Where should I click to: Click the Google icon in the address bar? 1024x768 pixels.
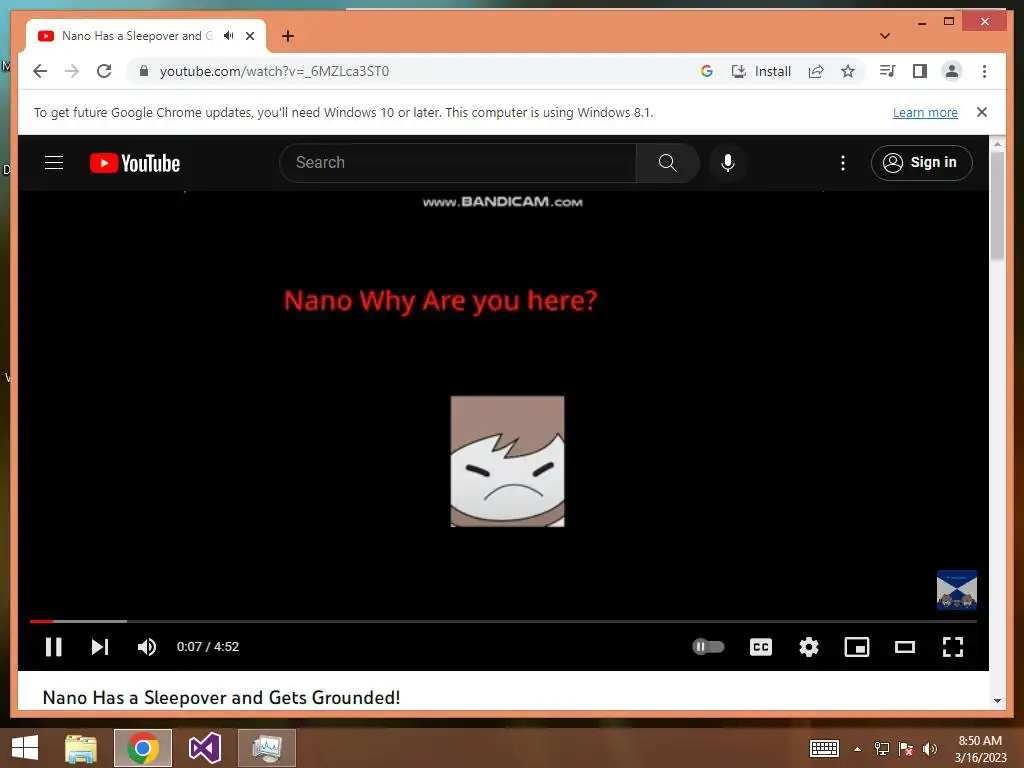point(707,71)
